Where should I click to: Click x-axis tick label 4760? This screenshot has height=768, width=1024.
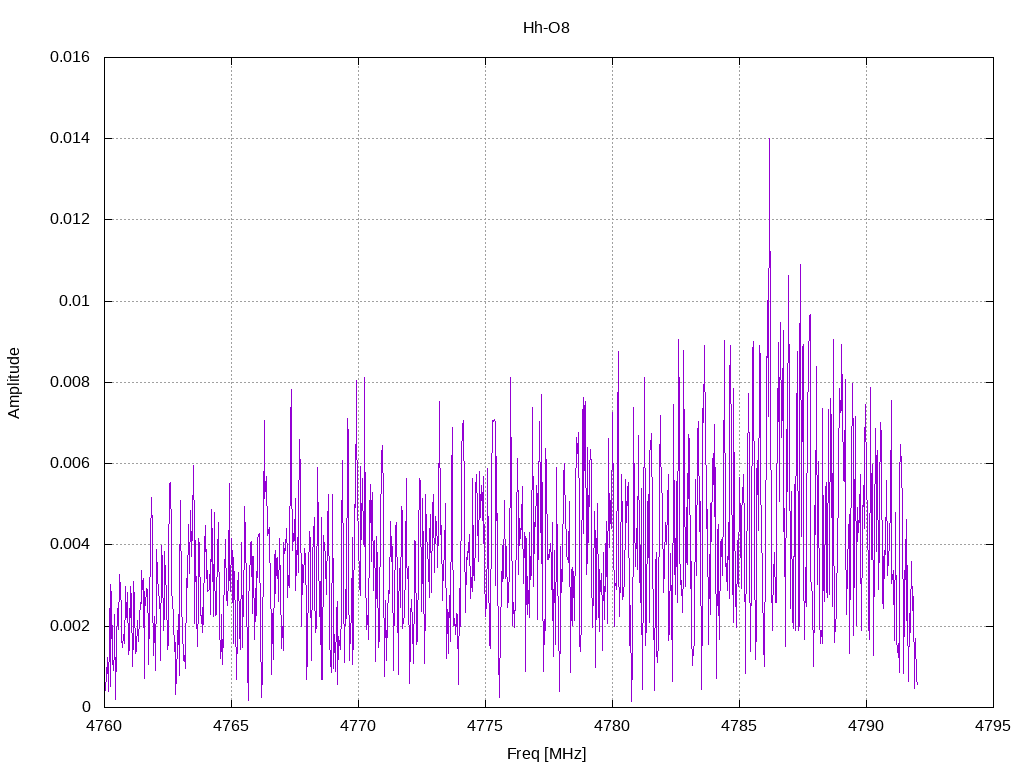click(104, 726)
